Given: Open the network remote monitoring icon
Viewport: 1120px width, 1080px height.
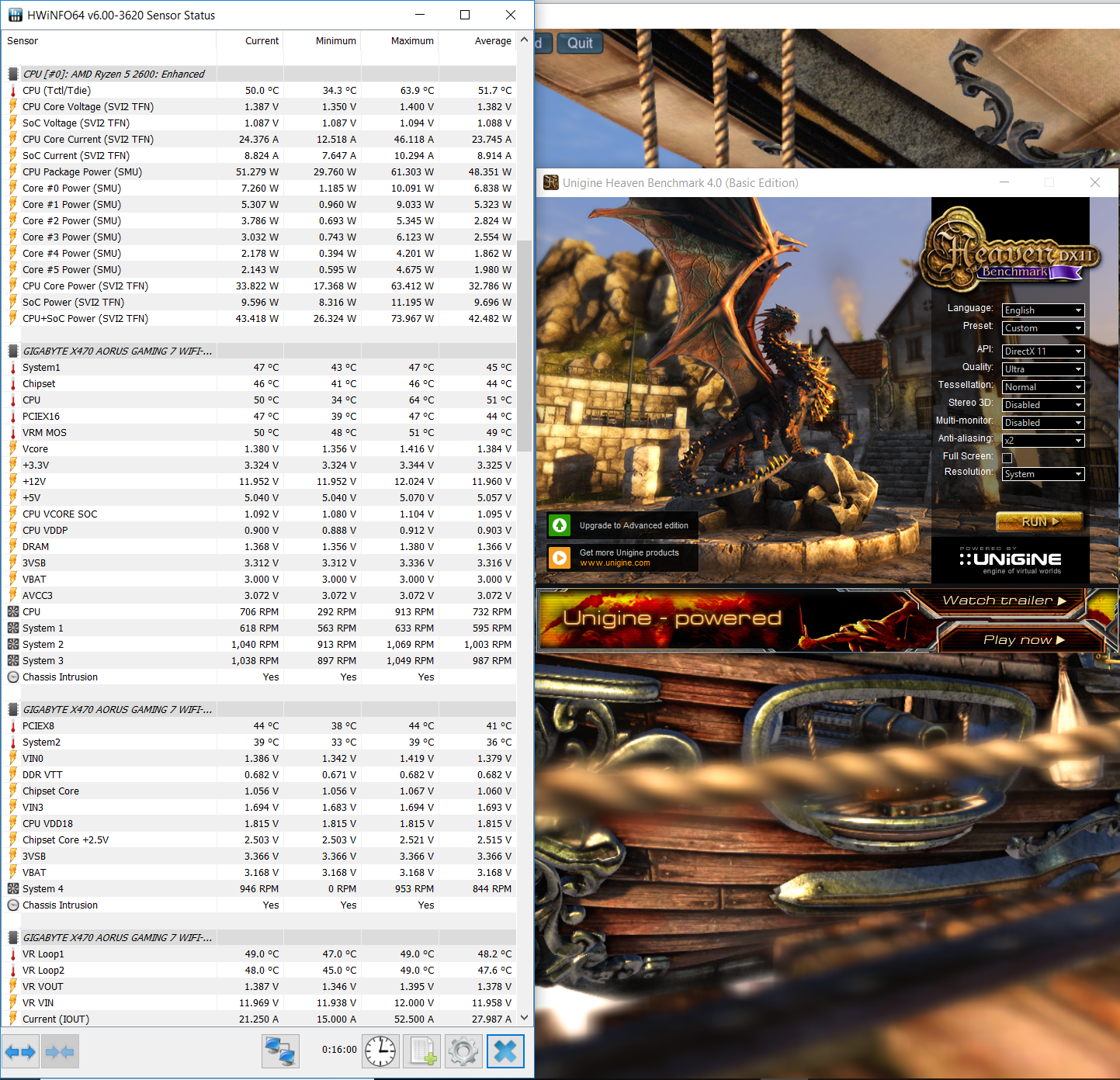Looking at the screenshot, I should (x=280, y=1052).
